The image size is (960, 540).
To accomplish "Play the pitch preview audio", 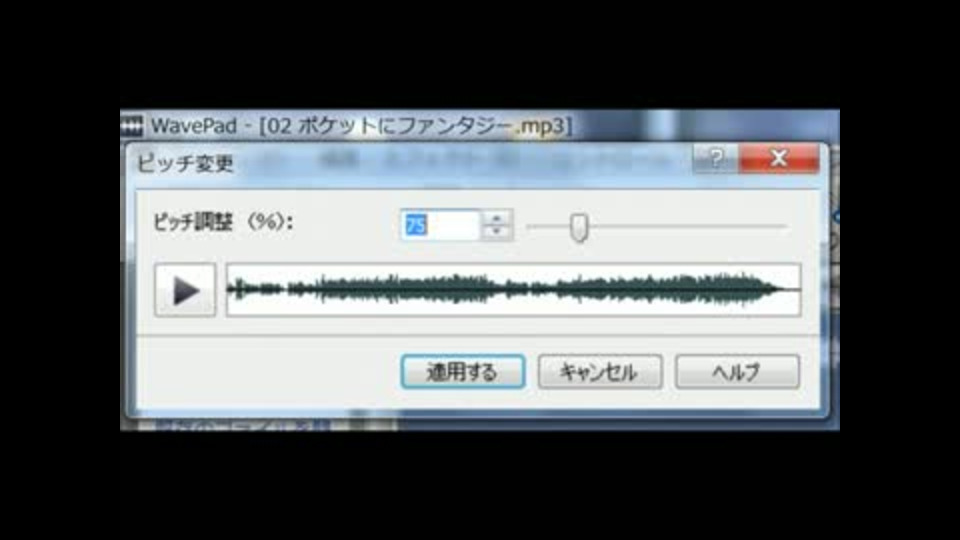I will click(x=185, y=290).
